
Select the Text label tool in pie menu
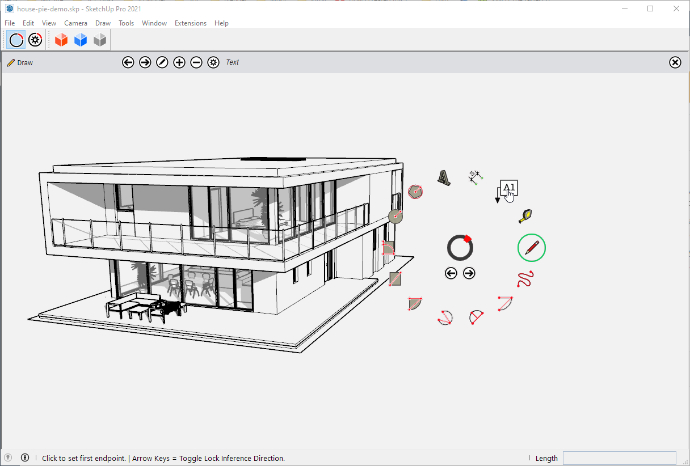pos(507,191)
